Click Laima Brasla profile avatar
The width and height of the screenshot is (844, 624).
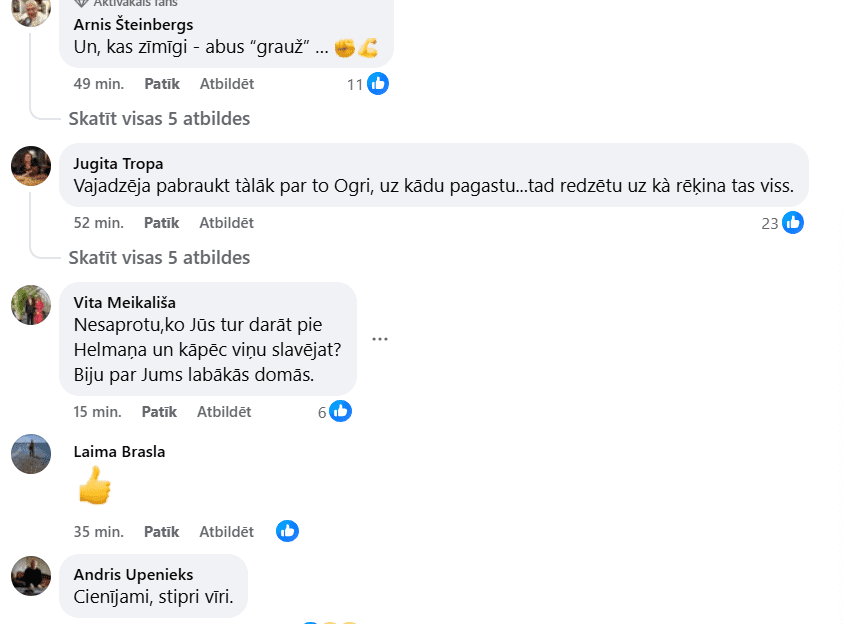31,454
